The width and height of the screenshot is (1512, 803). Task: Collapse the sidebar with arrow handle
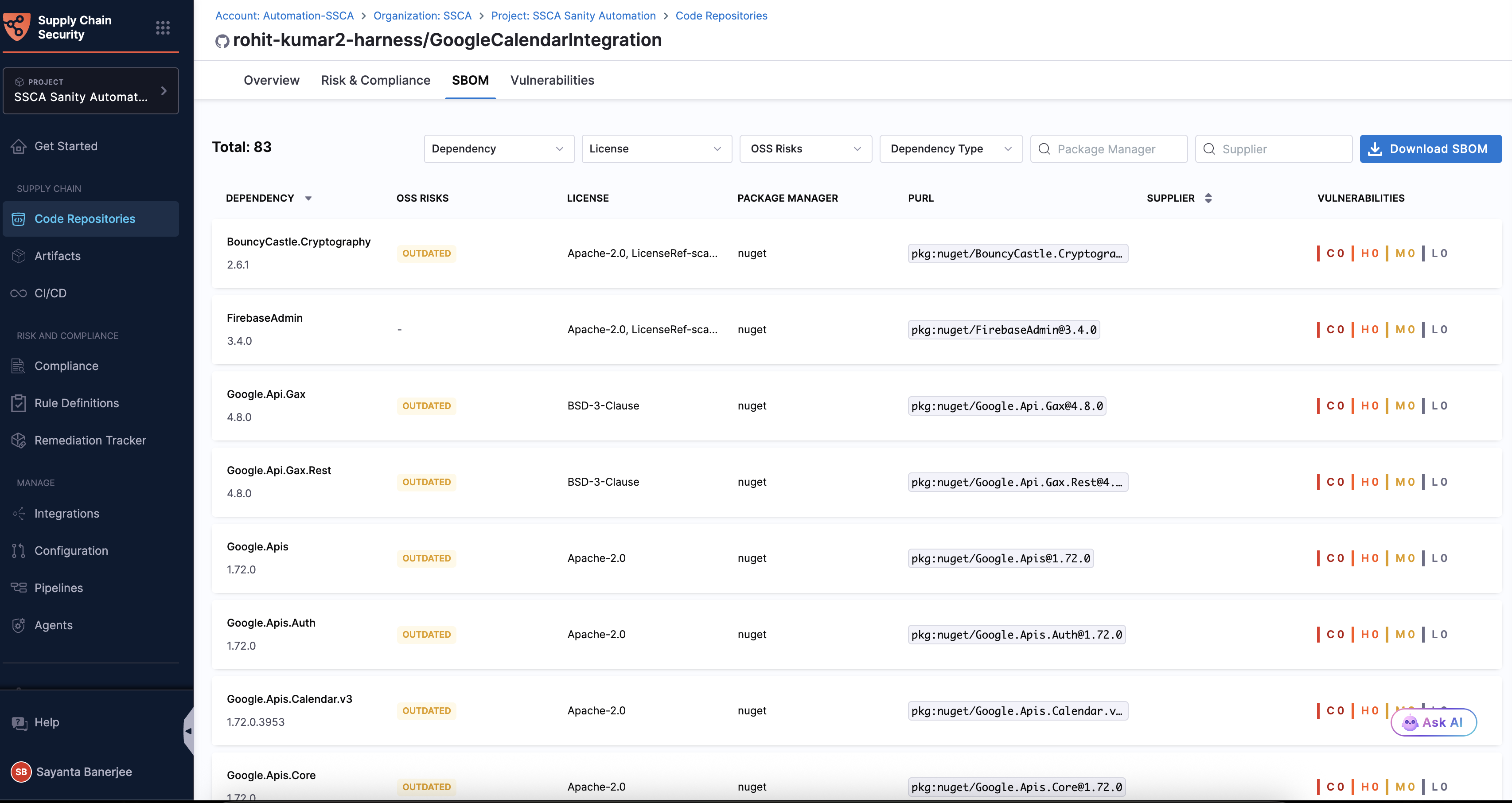click(x=188, y=731)
